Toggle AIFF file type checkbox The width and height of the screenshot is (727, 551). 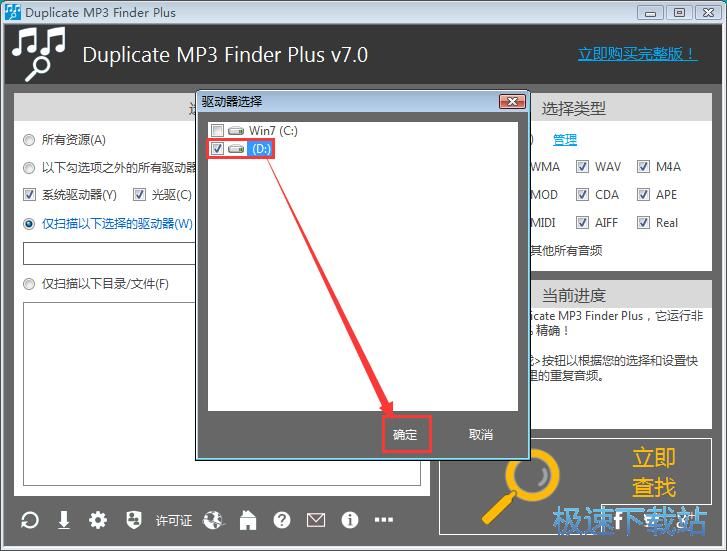tap(582, 223)
